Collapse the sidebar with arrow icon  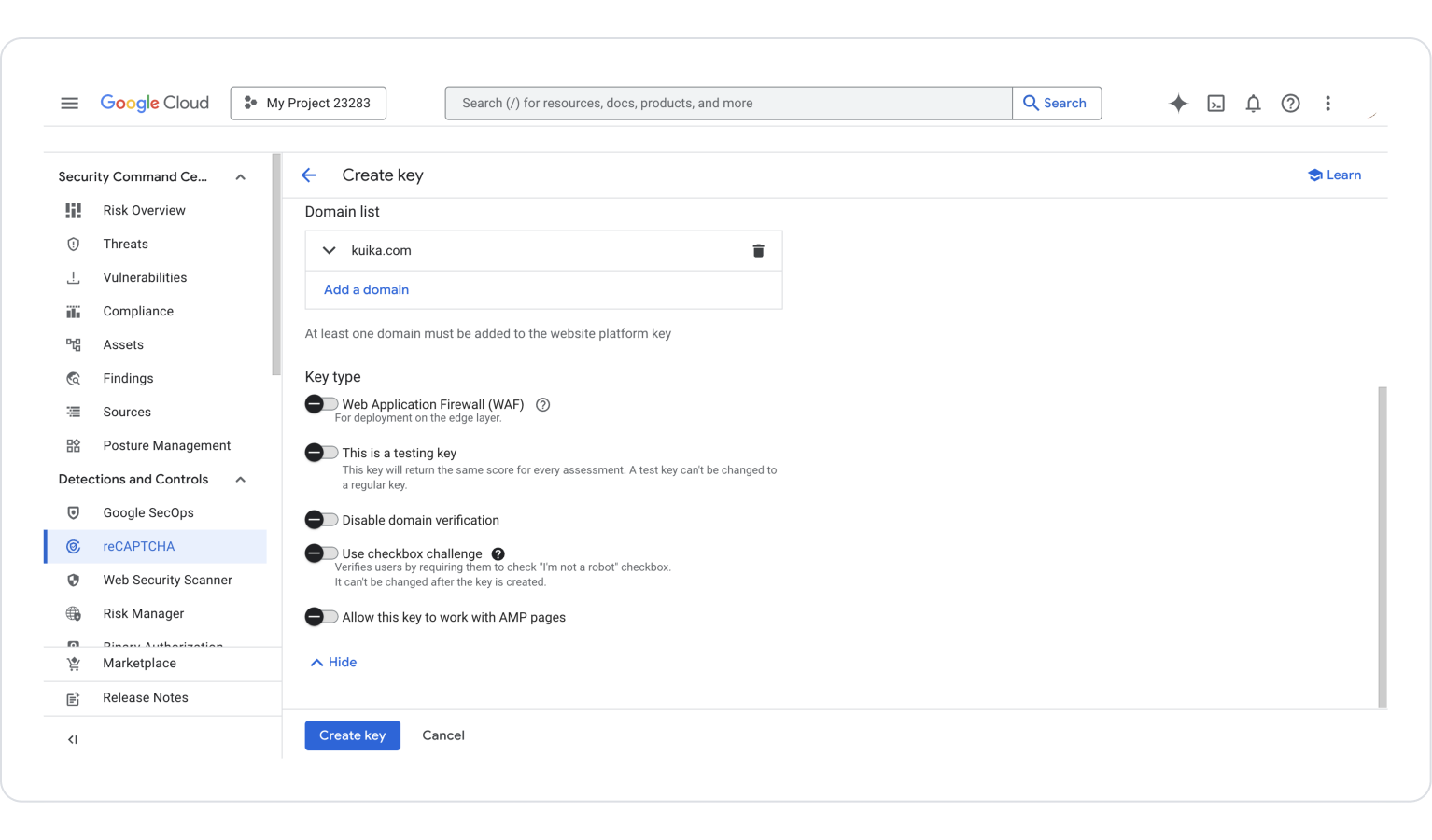click(72, 740)
